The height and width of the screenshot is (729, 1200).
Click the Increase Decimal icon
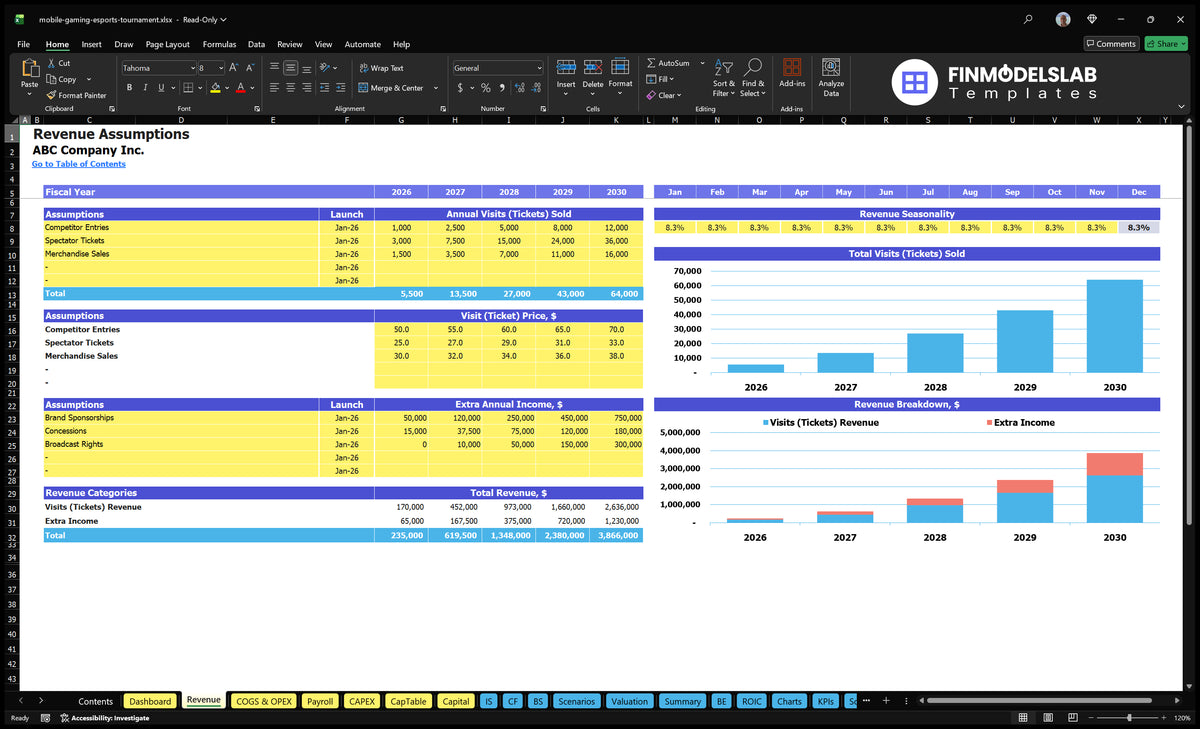pos(520,88)
